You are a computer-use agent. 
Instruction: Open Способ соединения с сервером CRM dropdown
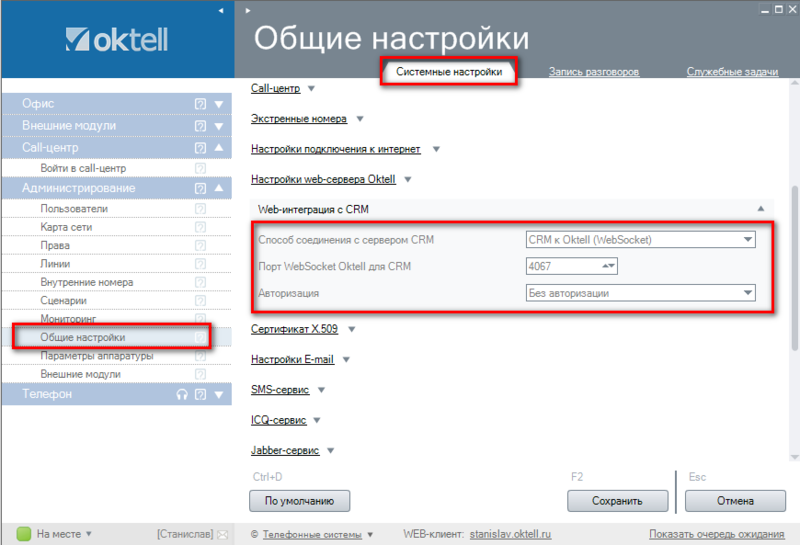coord(748,239)
